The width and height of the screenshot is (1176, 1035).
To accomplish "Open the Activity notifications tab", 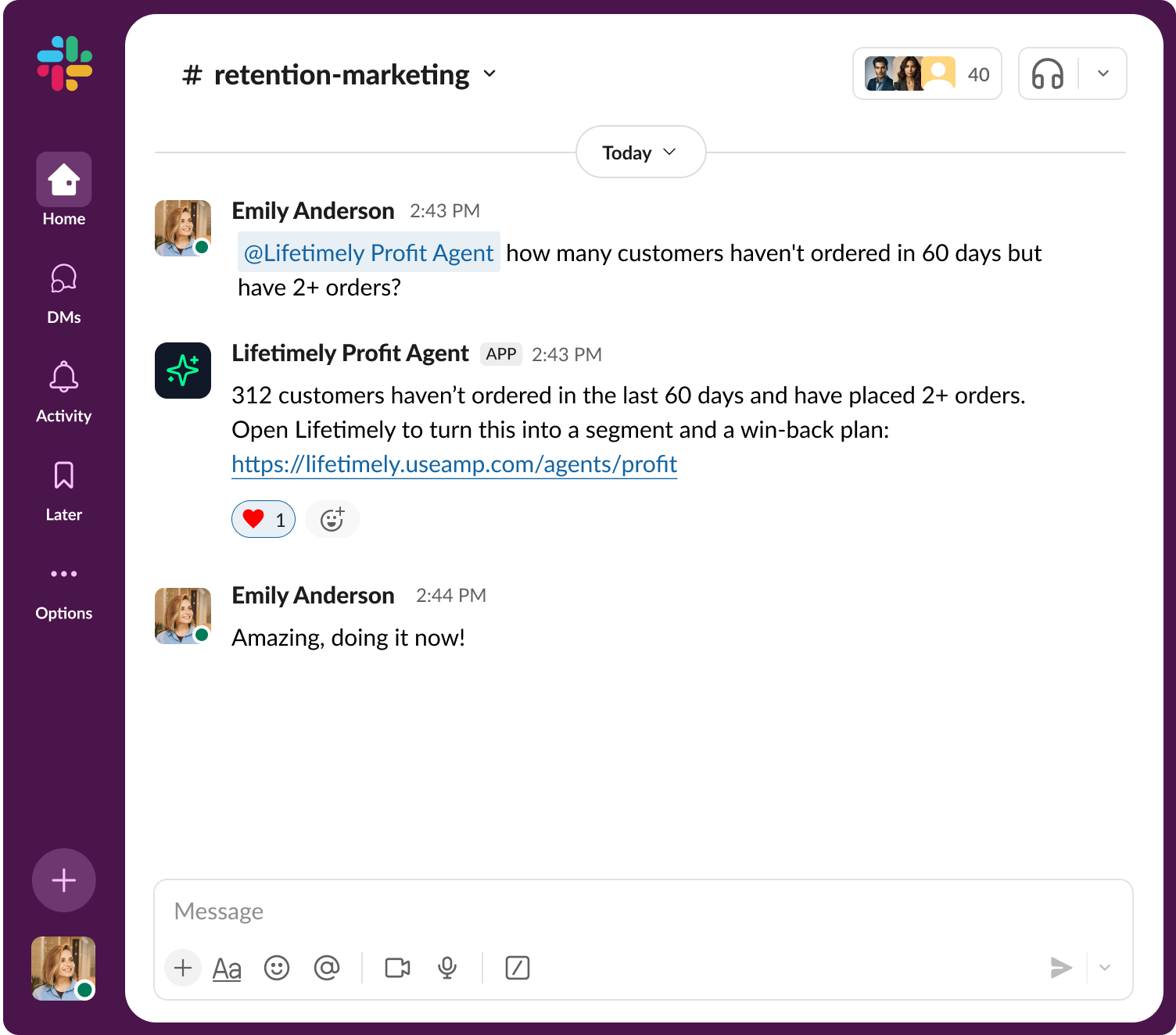I will point(64,392).
